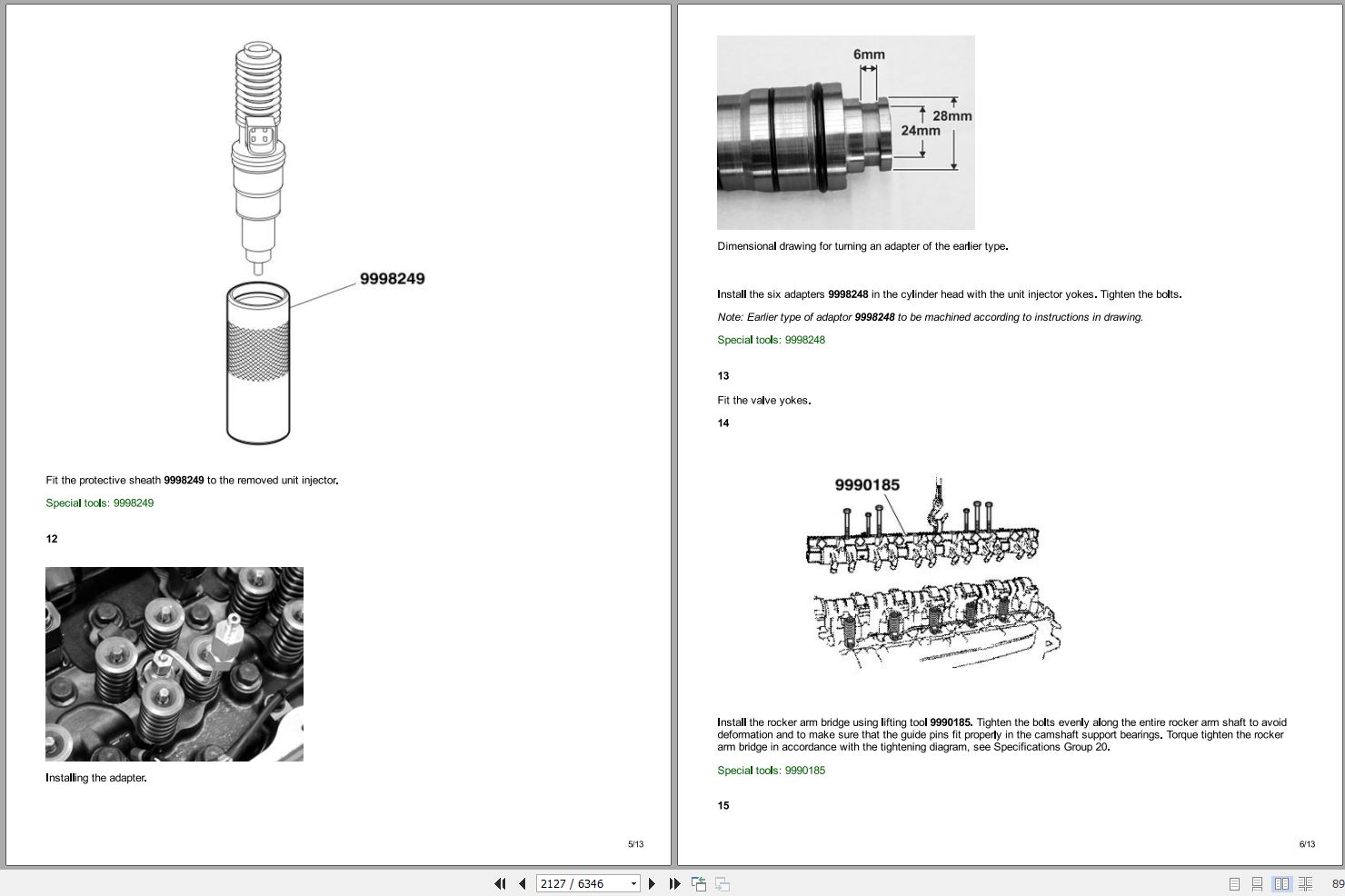Open the page number dropdown list

pos(633,883)
